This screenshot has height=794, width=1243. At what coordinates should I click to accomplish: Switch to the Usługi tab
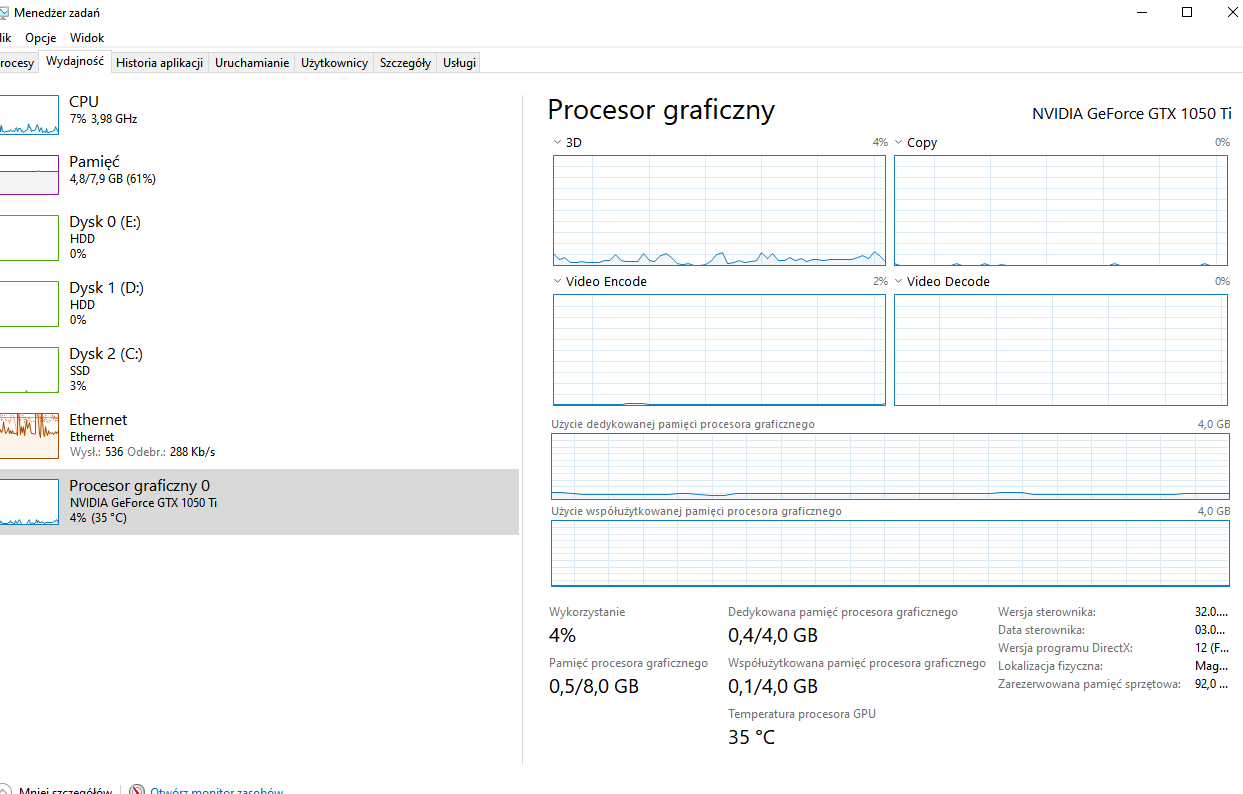(459, 62)
